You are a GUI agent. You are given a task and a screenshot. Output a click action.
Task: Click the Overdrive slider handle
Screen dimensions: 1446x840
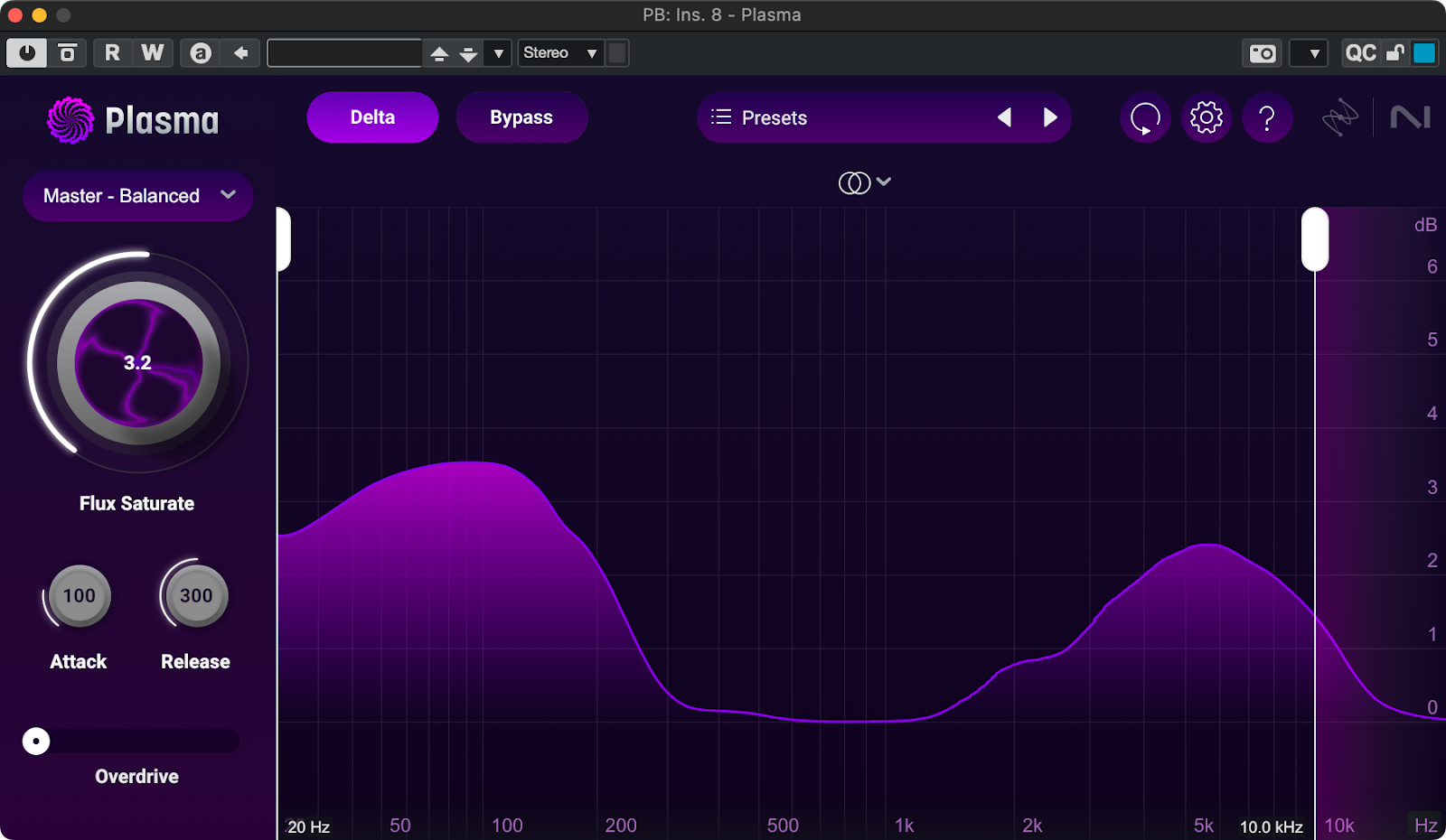pos(36,742)
